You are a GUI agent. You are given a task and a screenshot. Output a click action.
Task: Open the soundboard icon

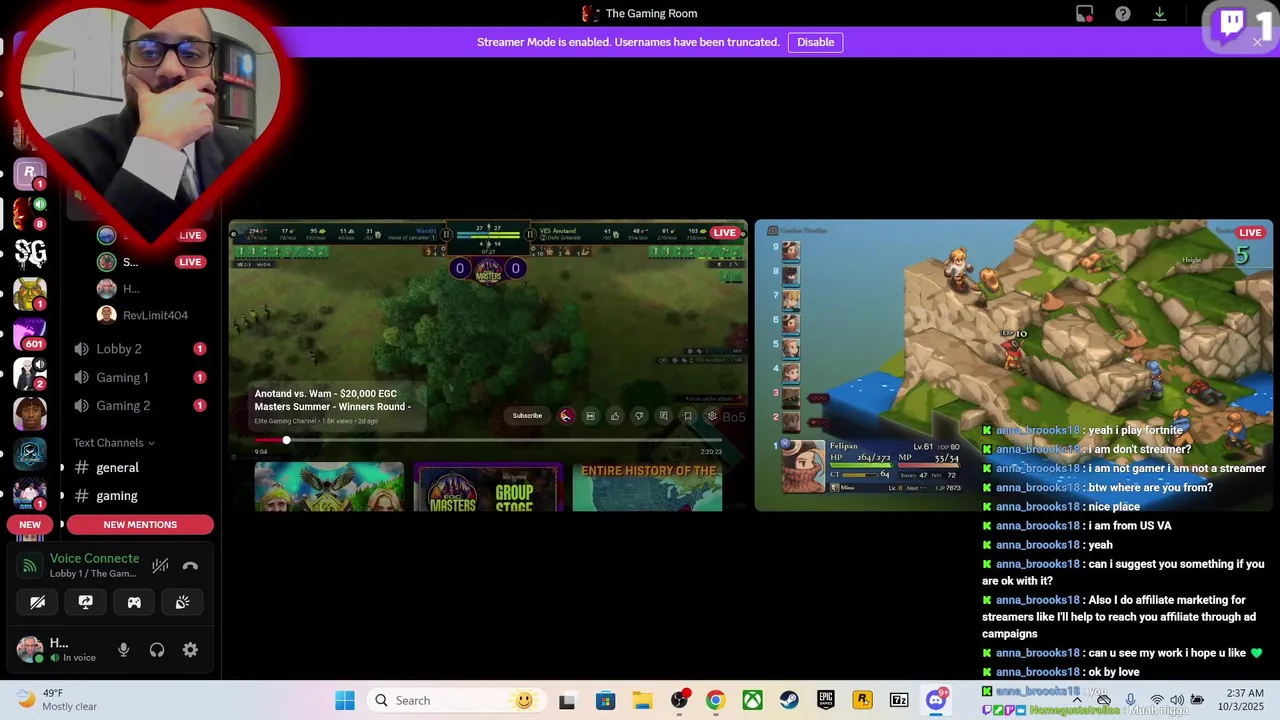[182, 602]
